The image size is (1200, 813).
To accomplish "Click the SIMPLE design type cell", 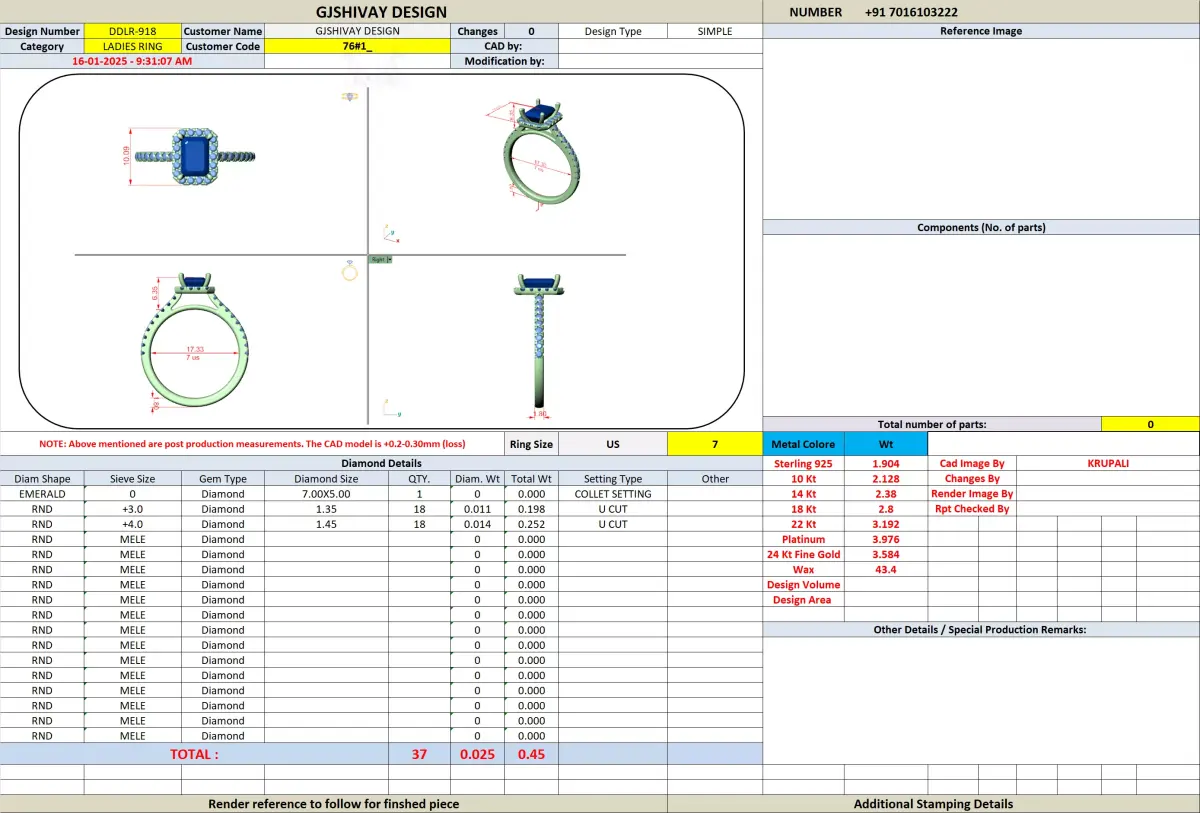I will [715, 31].
